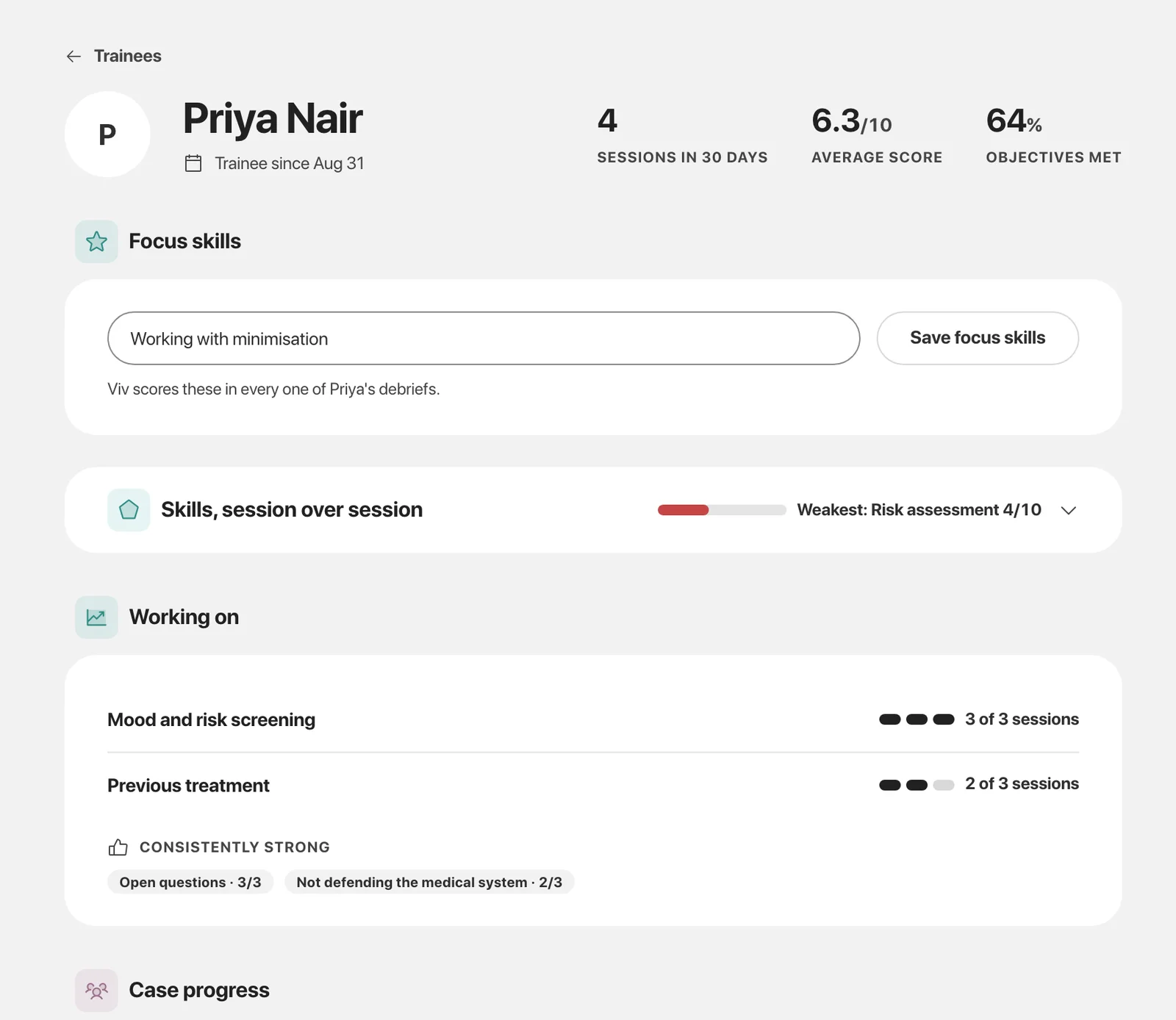Click the star icon beside Focus skills
The image size is (1176, 1020).
coord(96,242)
